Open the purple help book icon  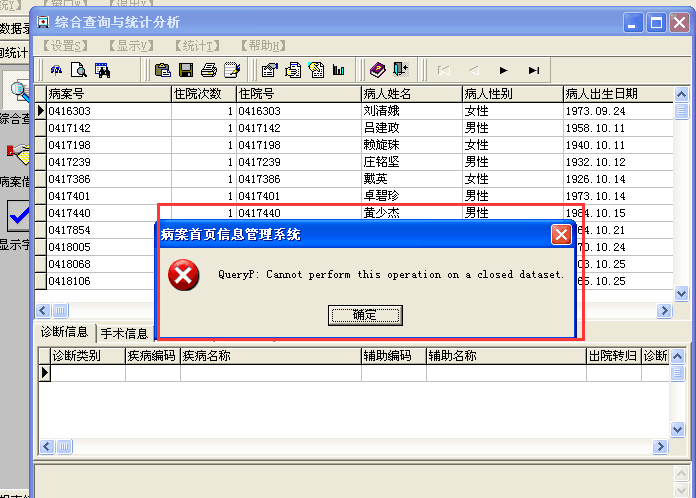(x=378, y=70)
